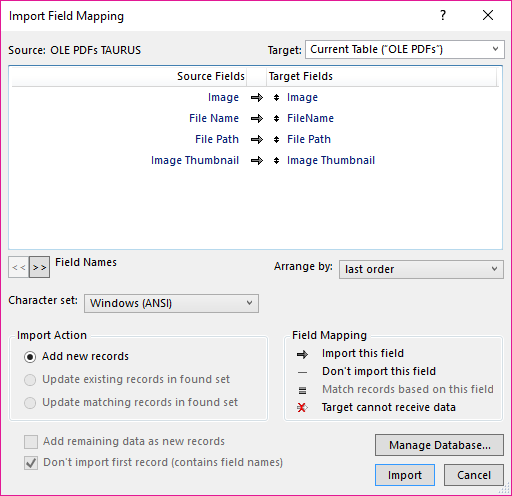Toggle import arrow for Image field
Image resolution: width=512 pixels, height=496 pixels.
(x=257, y=98)
